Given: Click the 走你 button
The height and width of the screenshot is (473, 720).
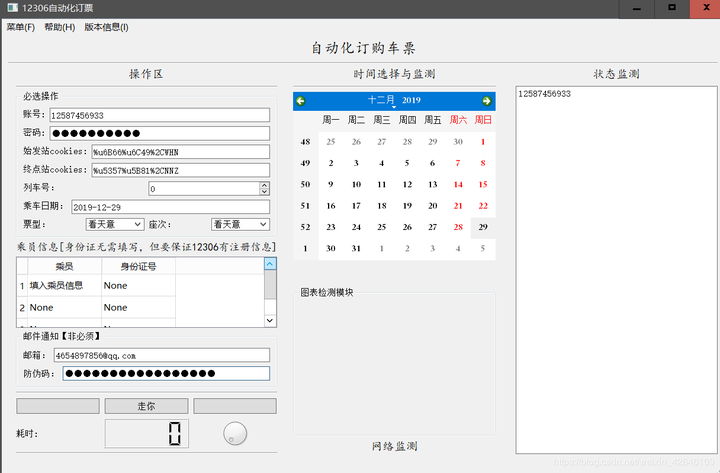Looking at the screenshot, I should point(146,406).
